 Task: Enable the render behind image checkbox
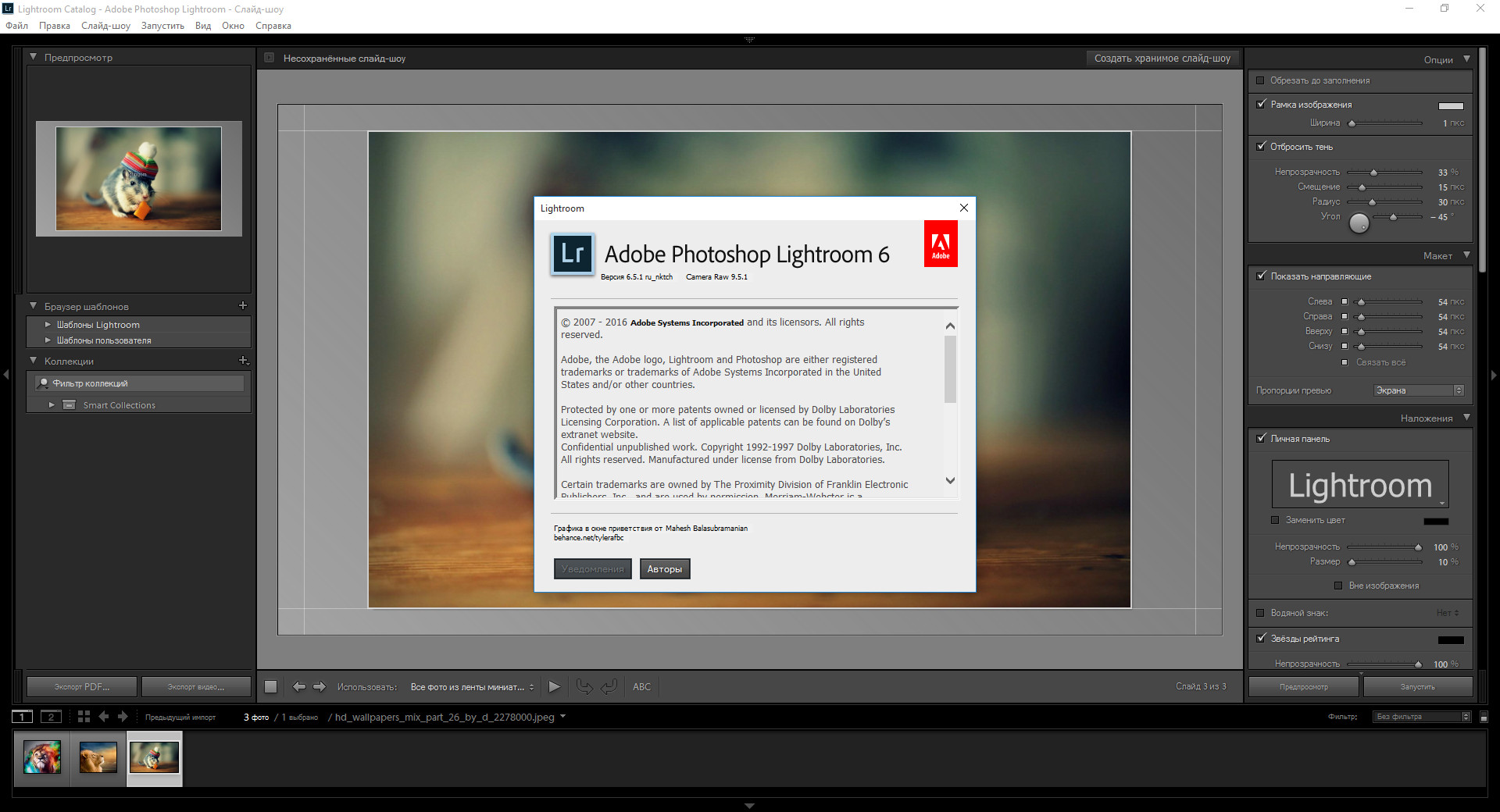(1338, 586)
